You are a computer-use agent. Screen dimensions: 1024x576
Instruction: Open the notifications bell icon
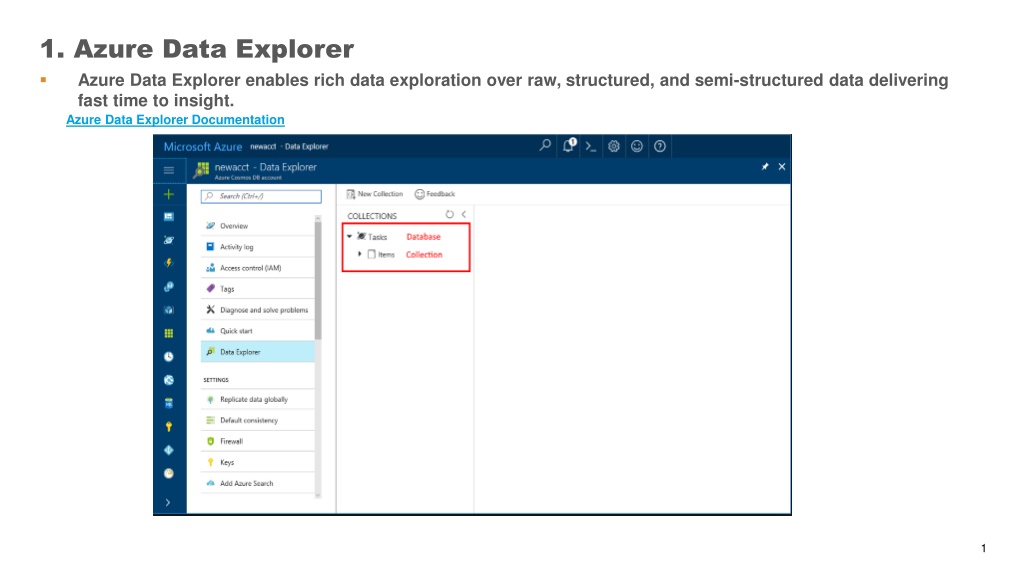tap(569, 145)
